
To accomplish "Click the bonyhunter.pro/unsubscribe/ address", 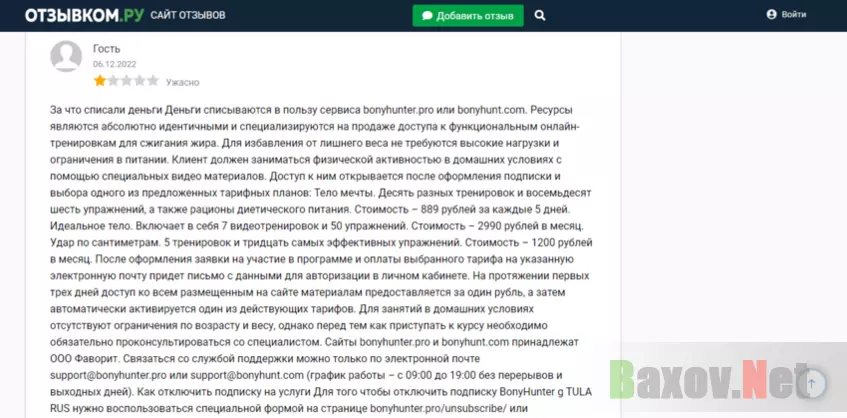I will (x=438, y=408).
